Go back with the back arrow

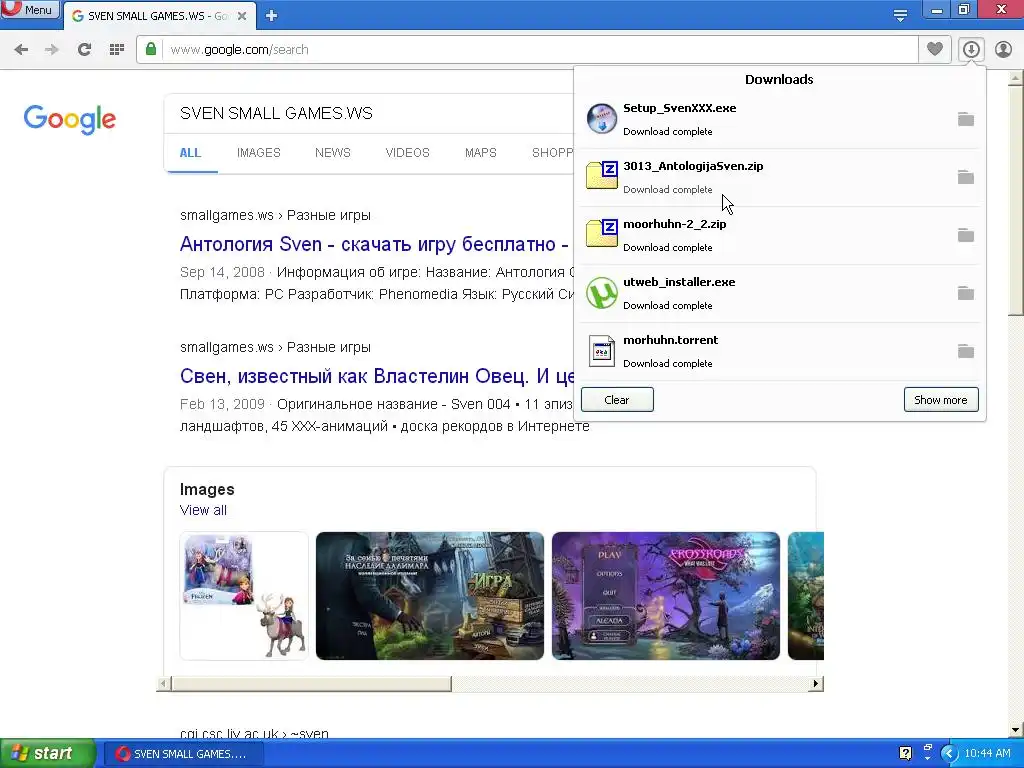pos(21,49)
